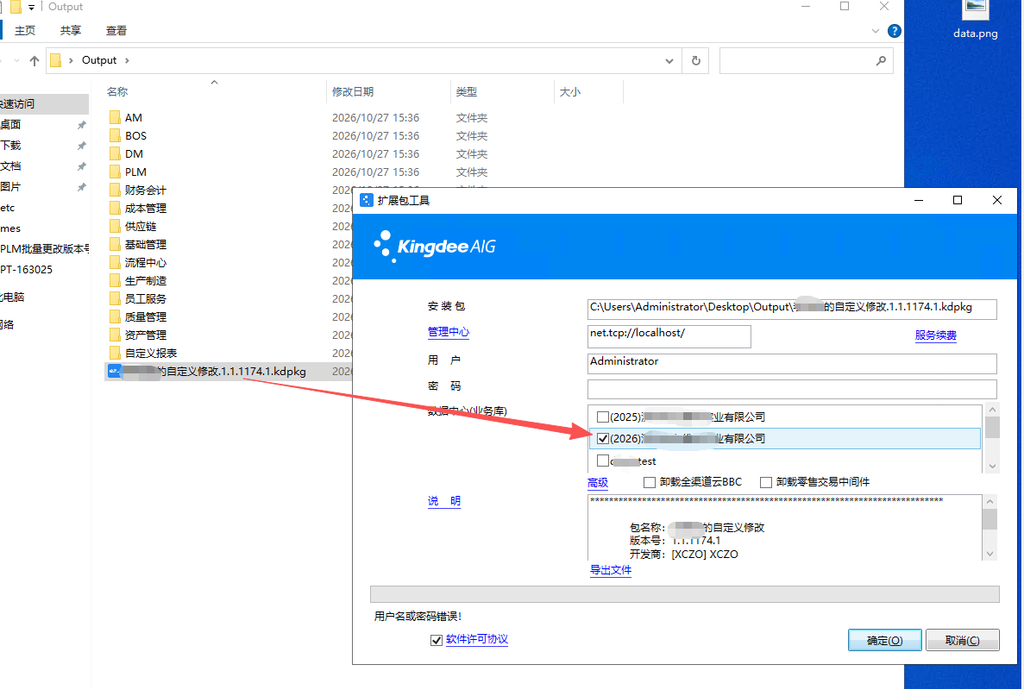Screen dimensions: 1024x689
Task: Click the Explorer search magnifier icon
Action: pyautogui.click(x=881, y=61)
